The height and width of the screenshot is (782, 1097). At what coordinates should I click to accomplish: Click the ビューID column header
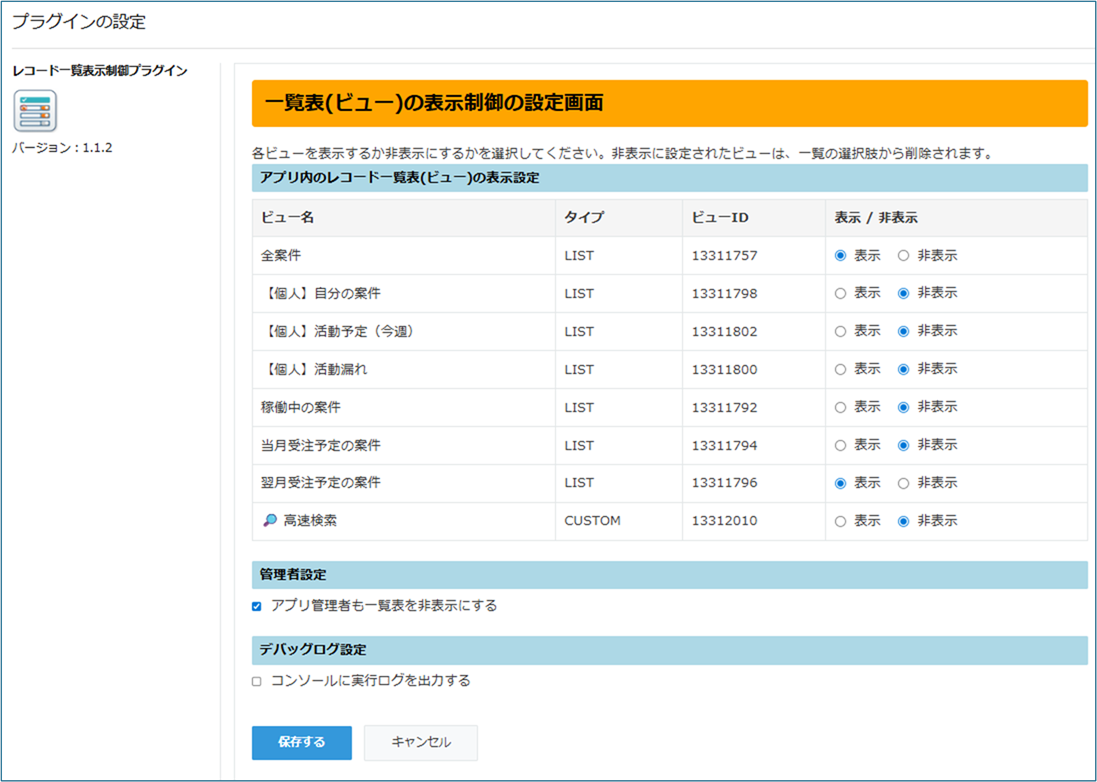point(719,218)
